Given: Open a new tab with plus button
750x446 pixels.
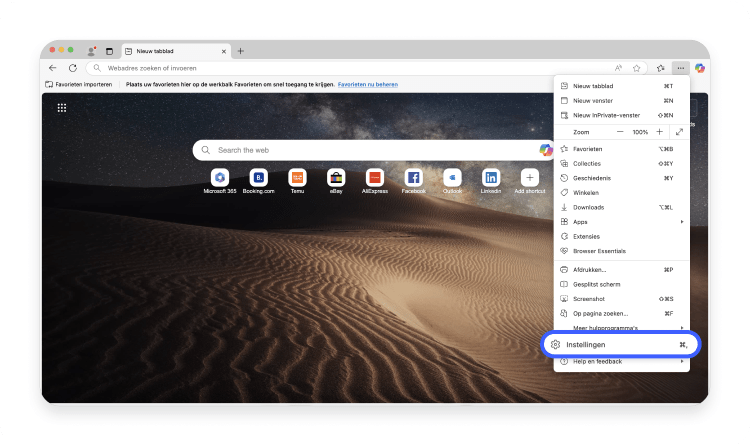Looking at the screenshot, I should [241, 51].
